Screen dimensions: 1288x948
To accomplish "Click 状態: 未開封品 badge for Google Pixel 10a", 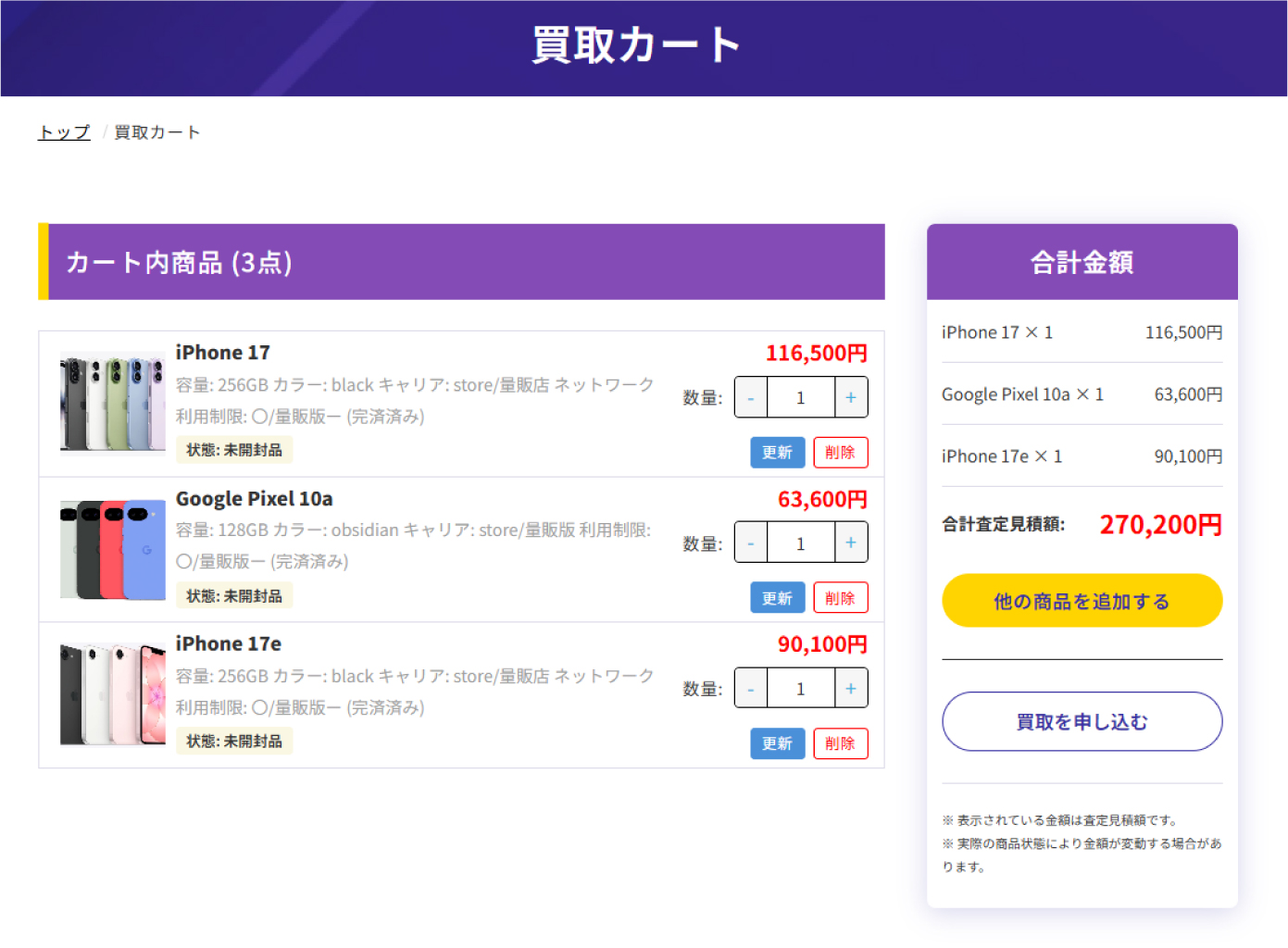I will (x=234, y=595).
